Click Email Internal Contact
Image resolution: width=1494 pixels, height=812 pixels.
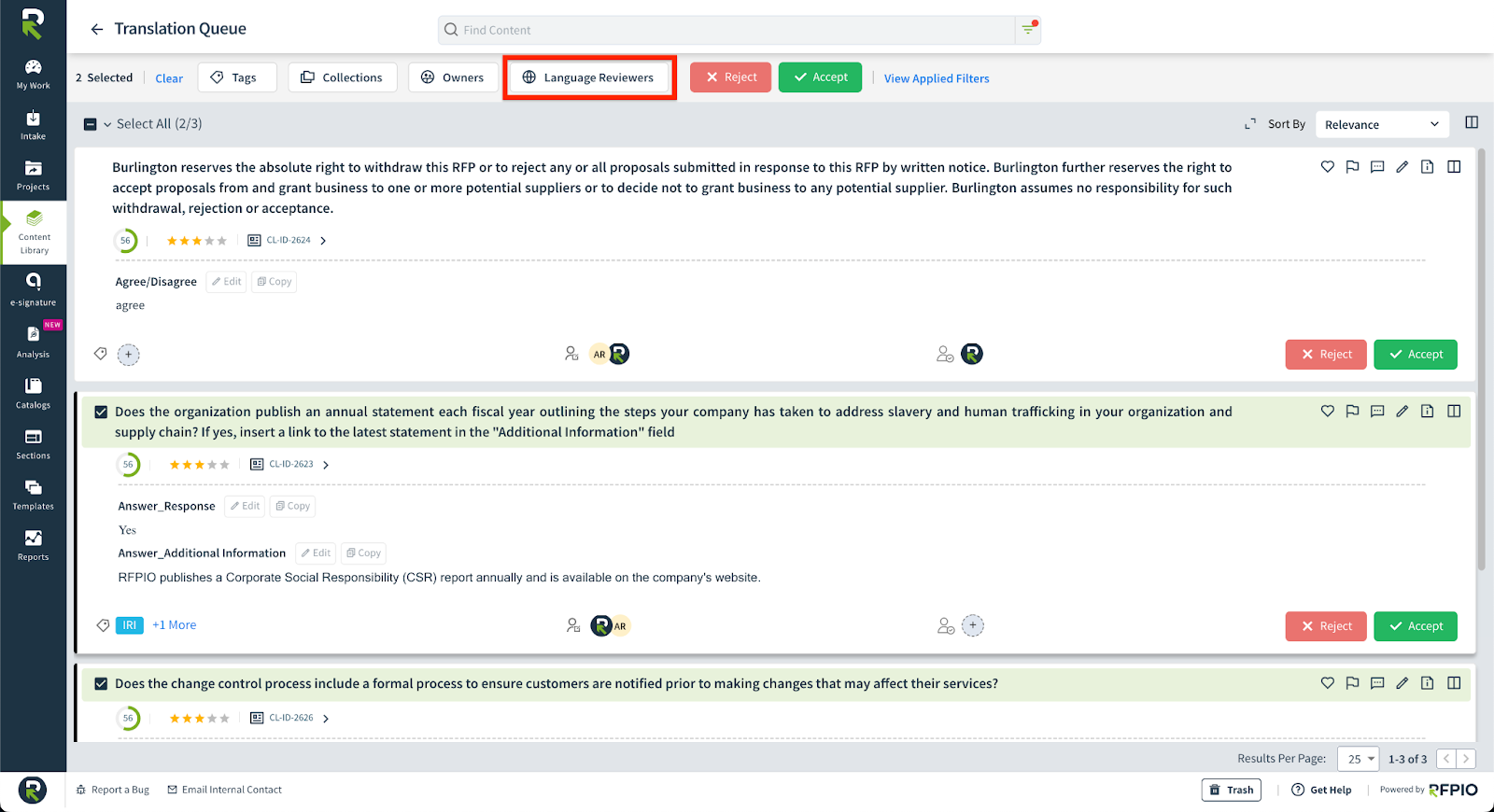point(224,790)
